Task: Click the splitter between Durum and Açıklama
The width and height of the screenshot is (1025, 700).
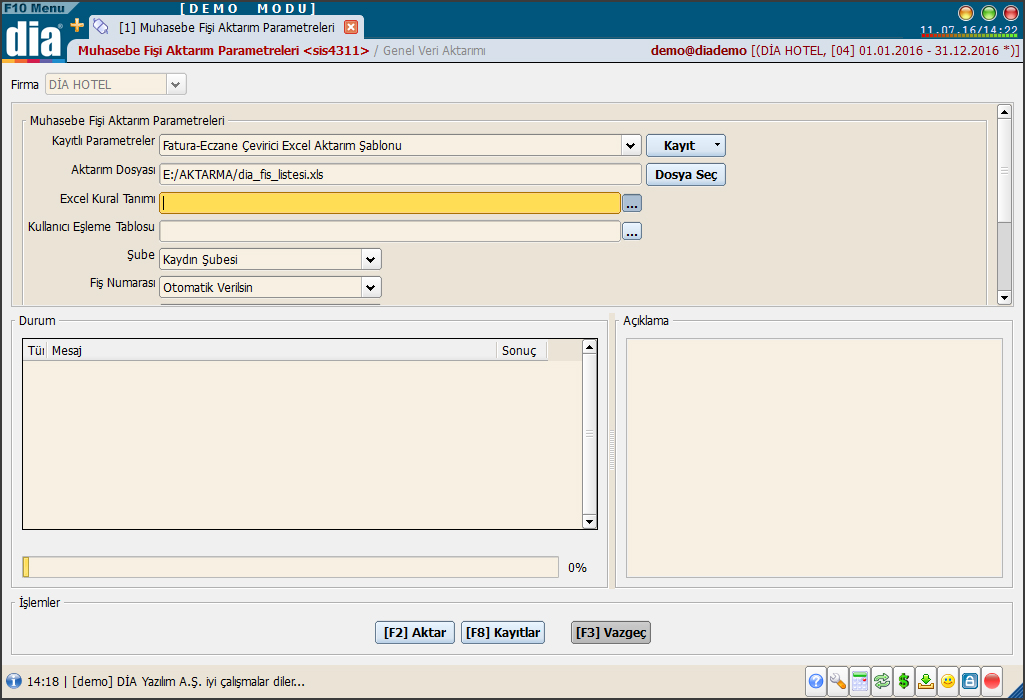Action: point(612,451)
